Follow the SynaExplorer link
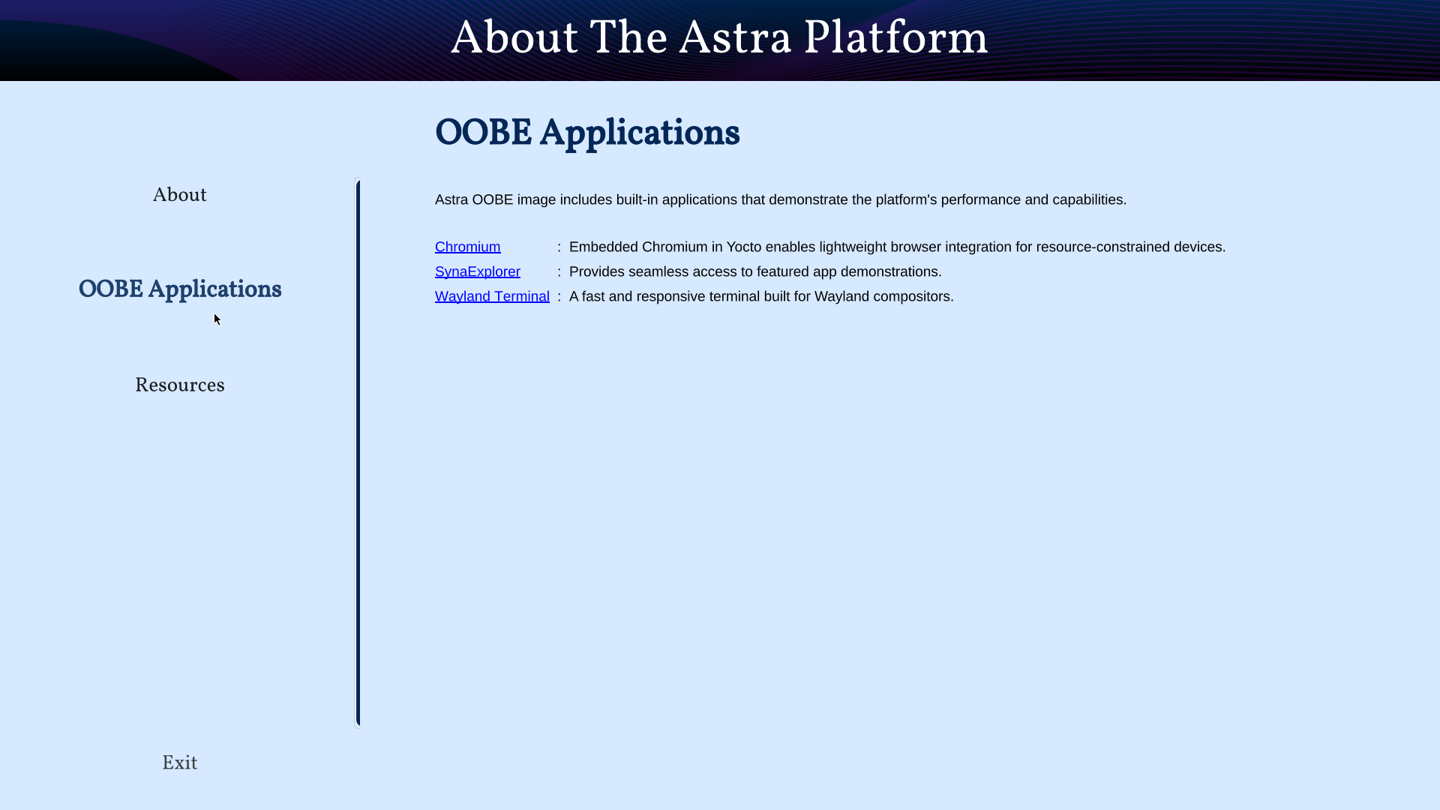This screenshot has width=1440, height=810. [477, 272]
